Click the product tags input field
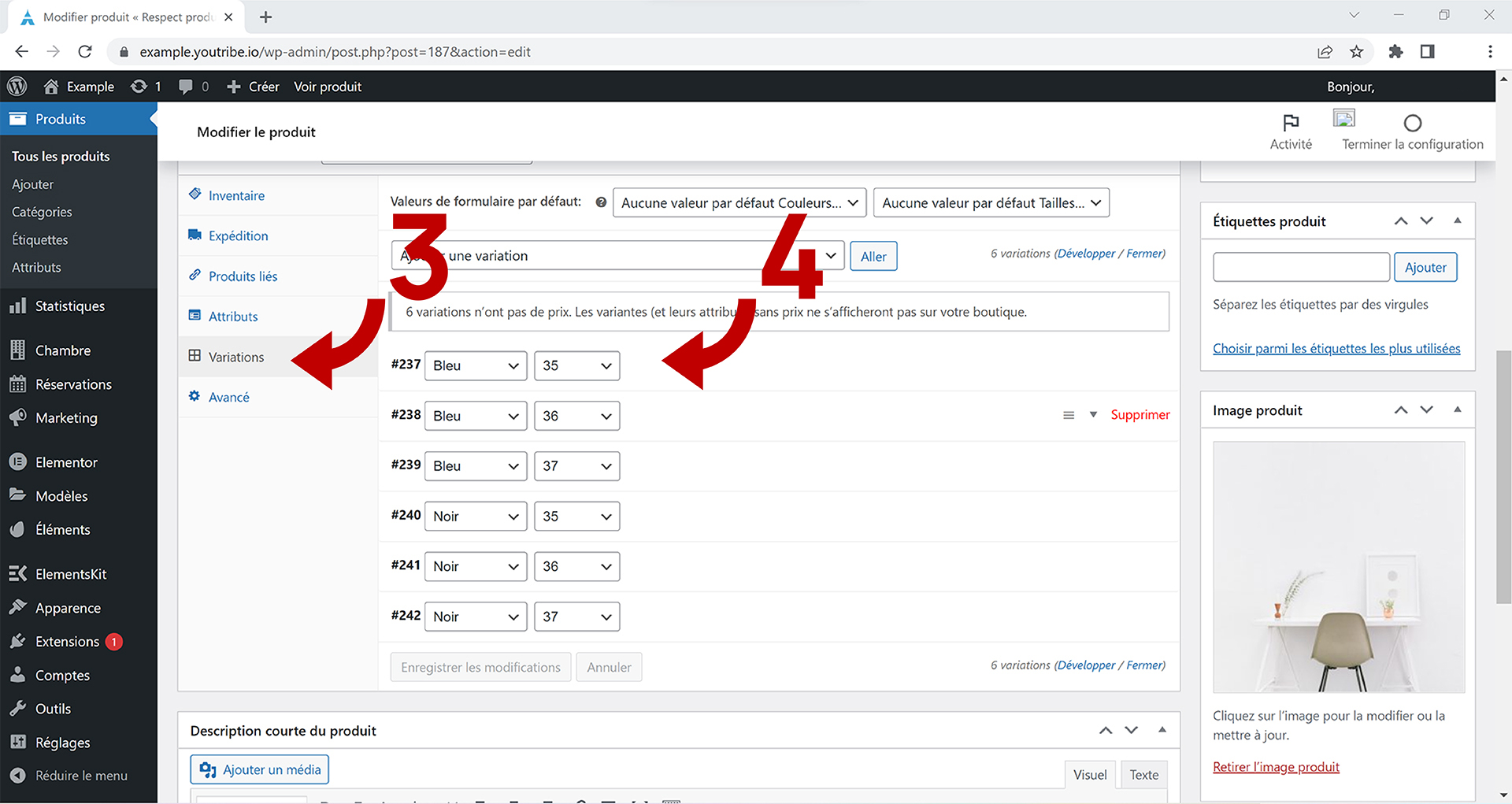Viewport: 1512px width, 804px height. (x=1301, y=268)
